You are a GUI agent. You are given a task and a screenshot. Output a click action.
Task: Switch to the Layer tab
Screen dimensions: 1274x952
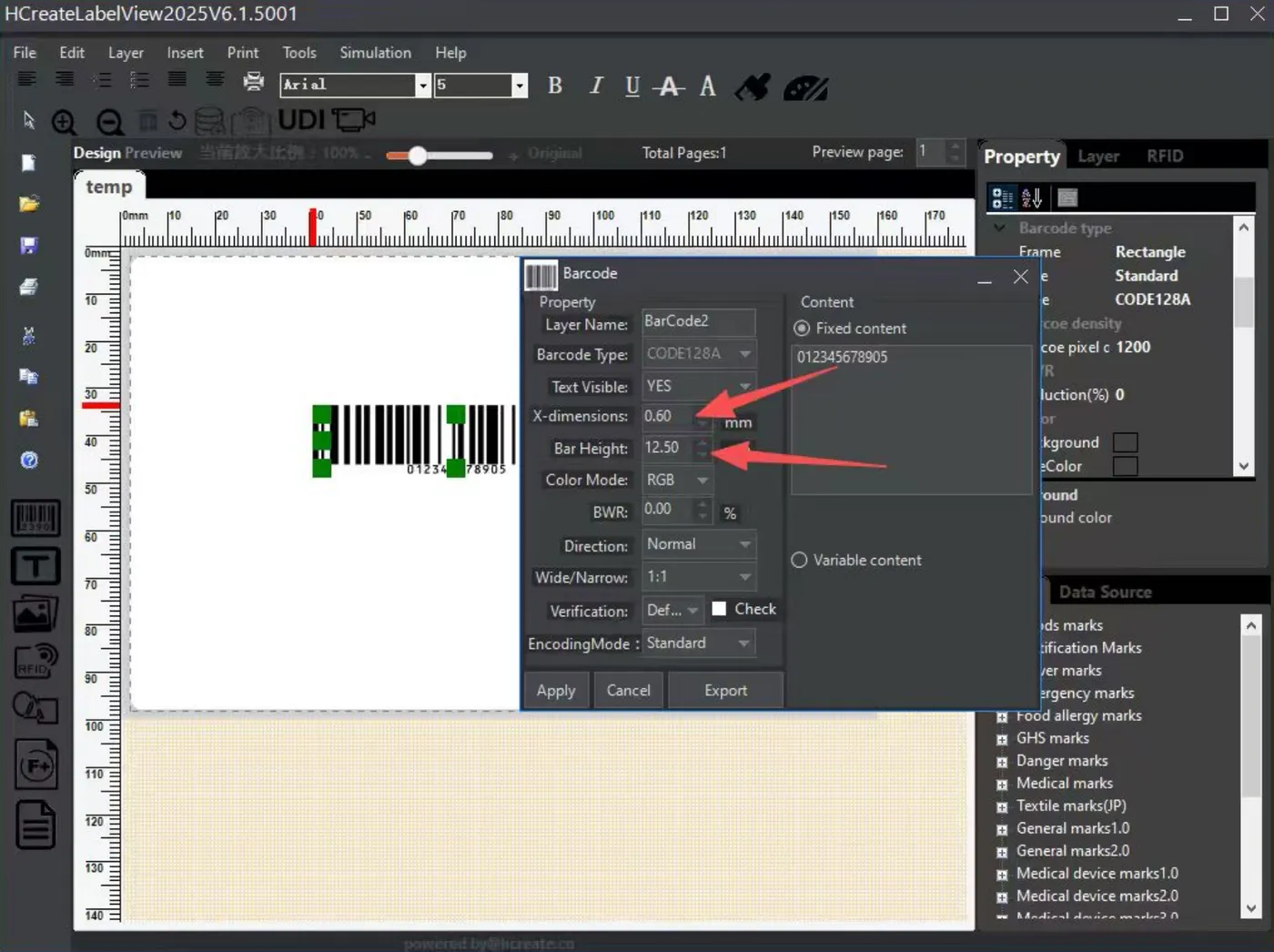(x=1097, y=157)
